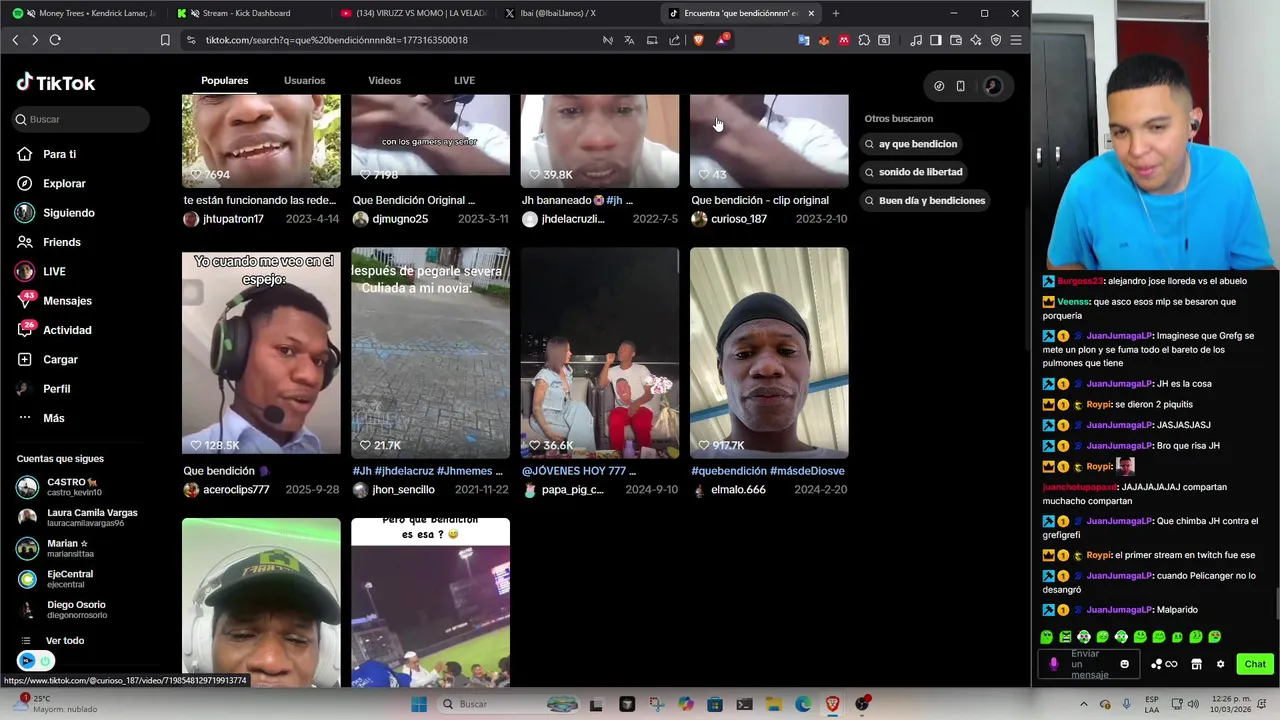Search suggestion 'ay que bendicion'

tap(911, 144)
